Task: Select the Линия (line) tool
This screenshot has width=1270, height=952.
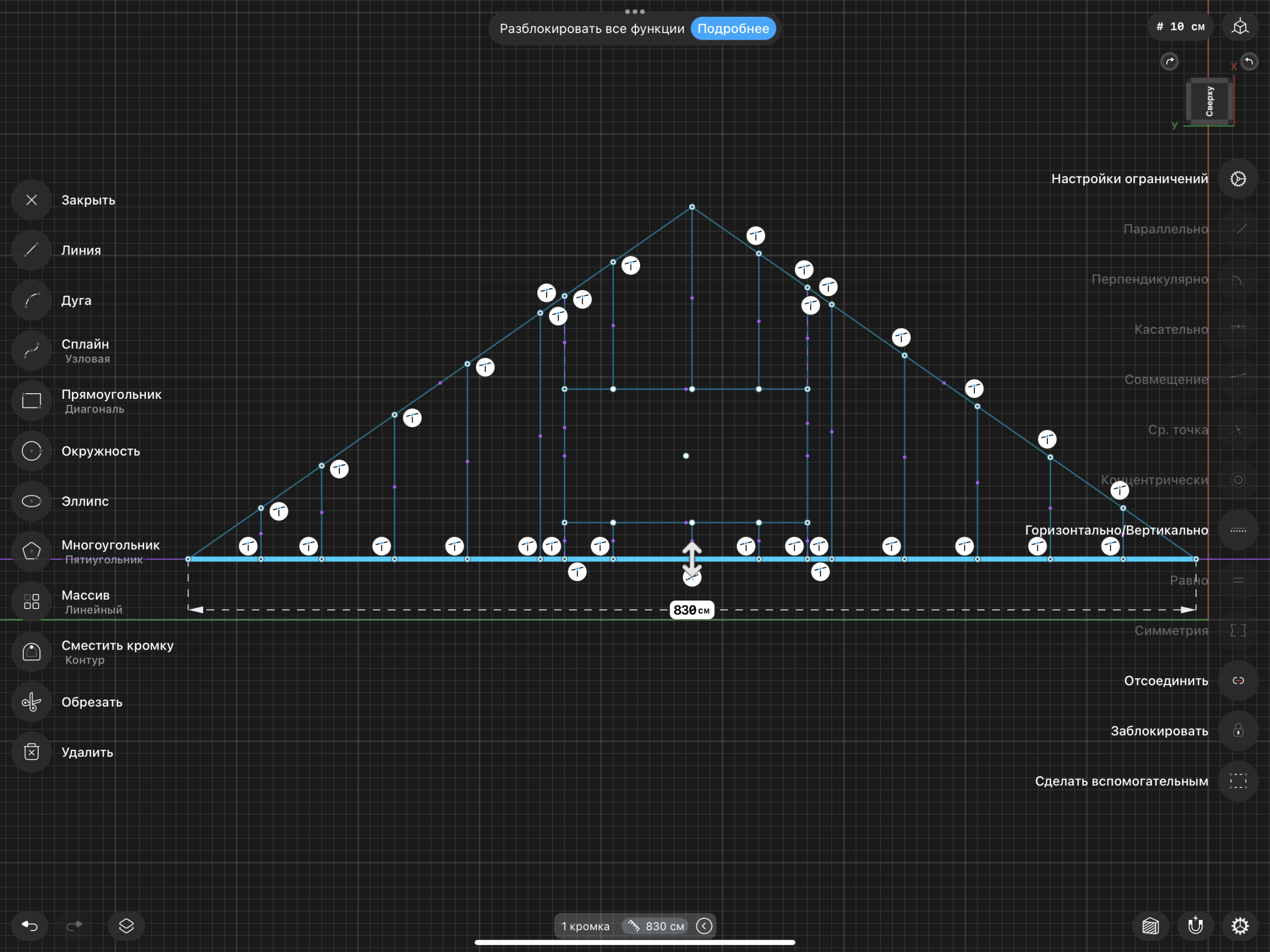Action: [31, 250]
